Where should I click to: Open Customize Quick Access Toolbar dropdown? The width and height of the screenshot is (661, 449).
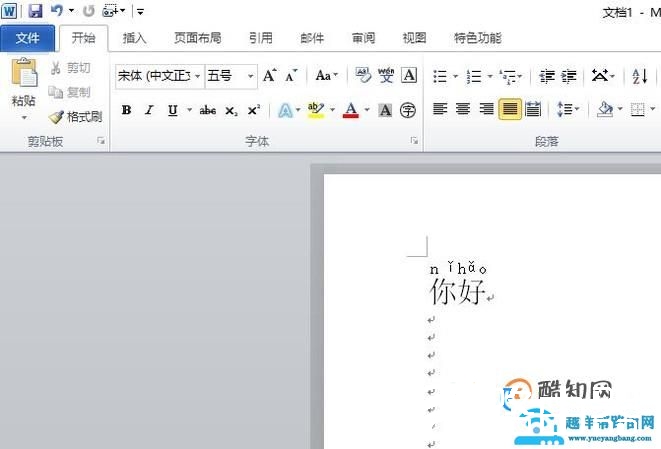(140, 12)
